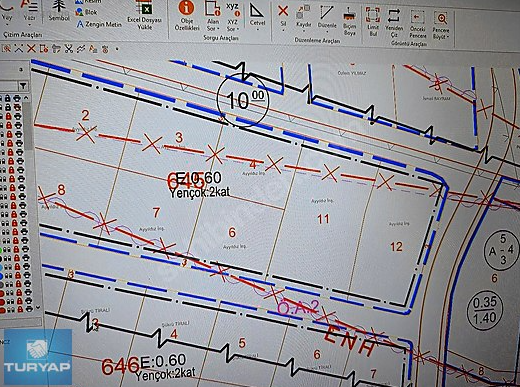Toggle the crossed-out printer icon in layer list
The height and width of the screenshot is (387, 520).
[x=17, y=107]
